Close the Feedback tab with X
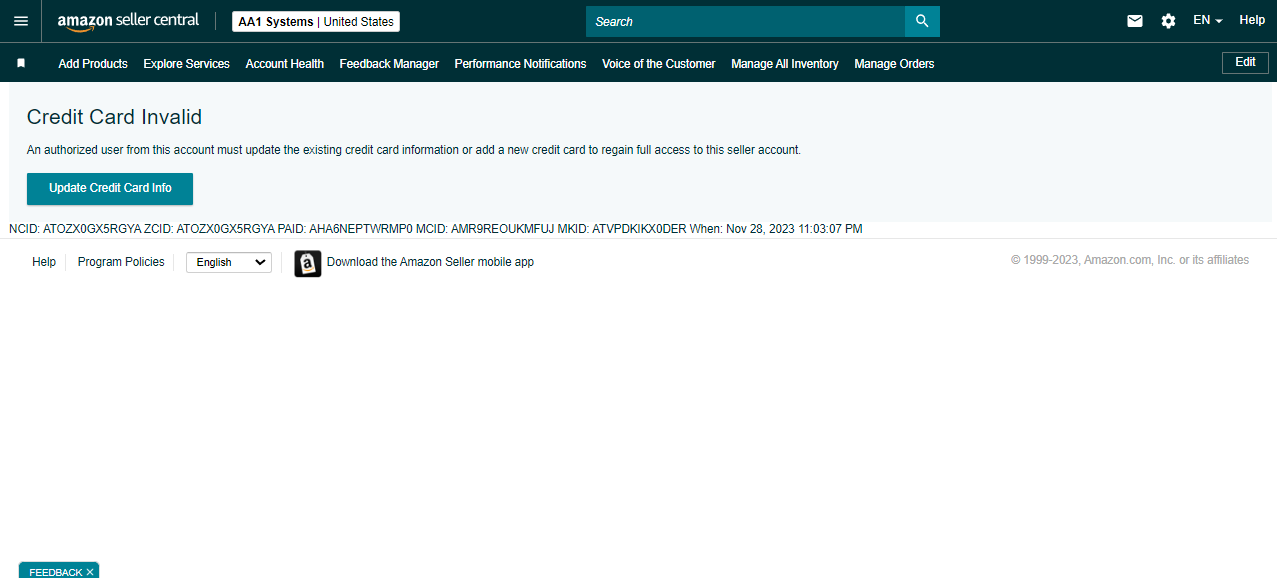 tap(90, 572)
